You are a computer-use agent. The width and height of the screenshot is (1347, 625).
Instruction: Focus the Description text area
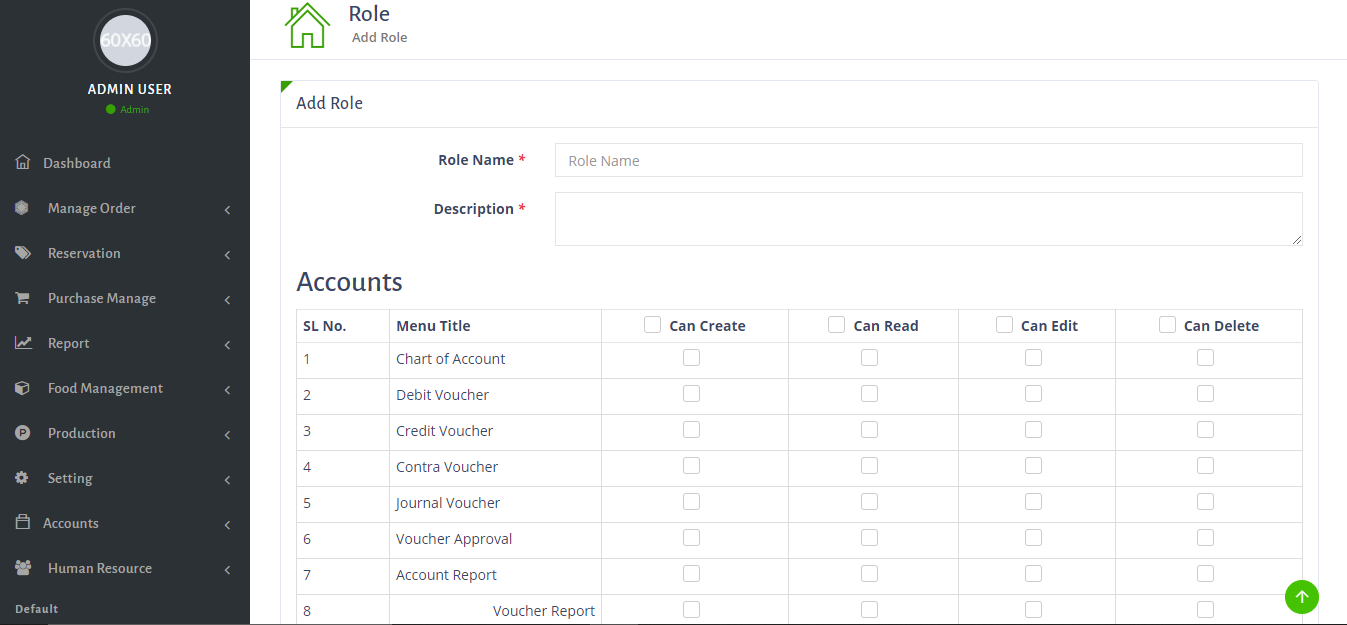pyautogui.click(x=928, y=219)
